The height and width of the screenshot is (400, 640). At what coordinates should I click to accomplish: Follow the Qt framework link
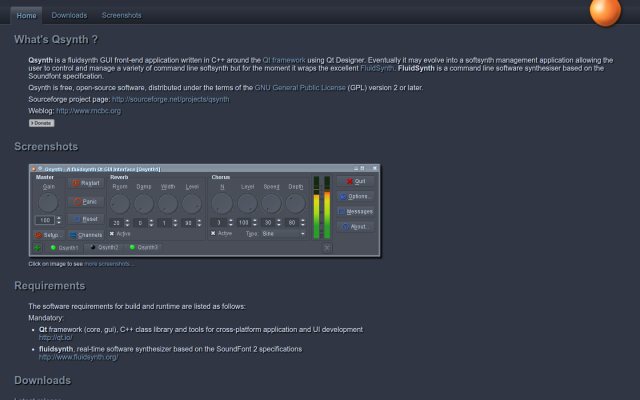pyautogui.click(x=284, y=60)
